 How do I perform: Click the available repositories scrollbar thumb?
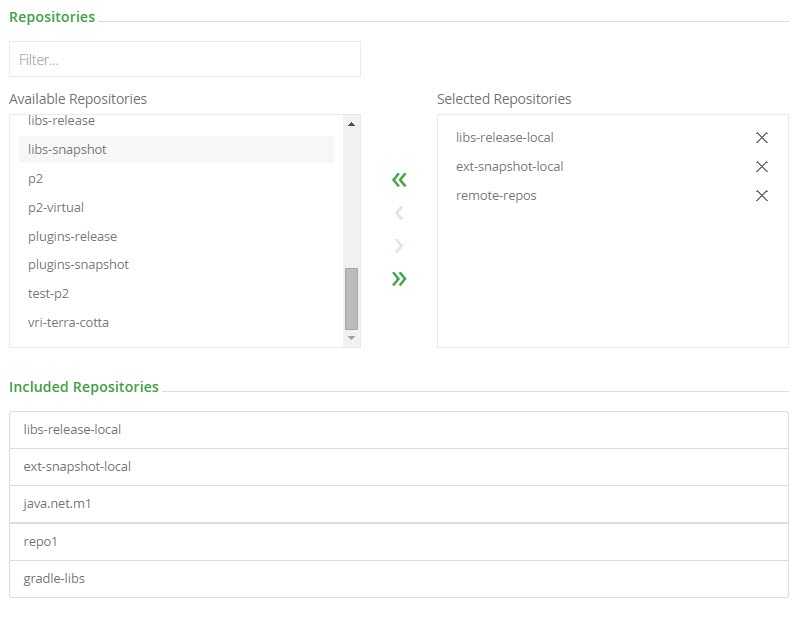coord(351,298)
